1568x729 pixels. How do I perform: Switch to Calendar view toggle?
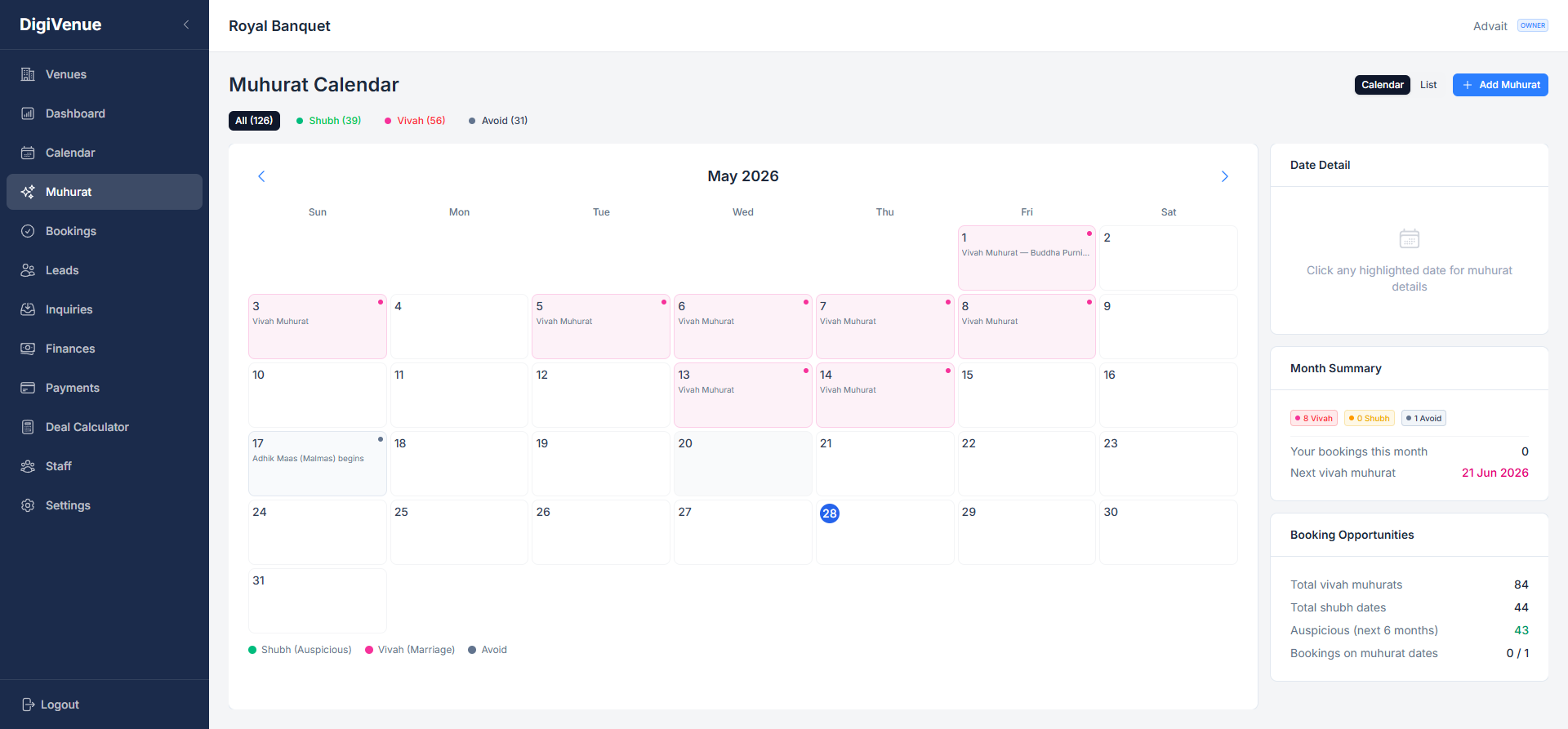pos(1383,85)
